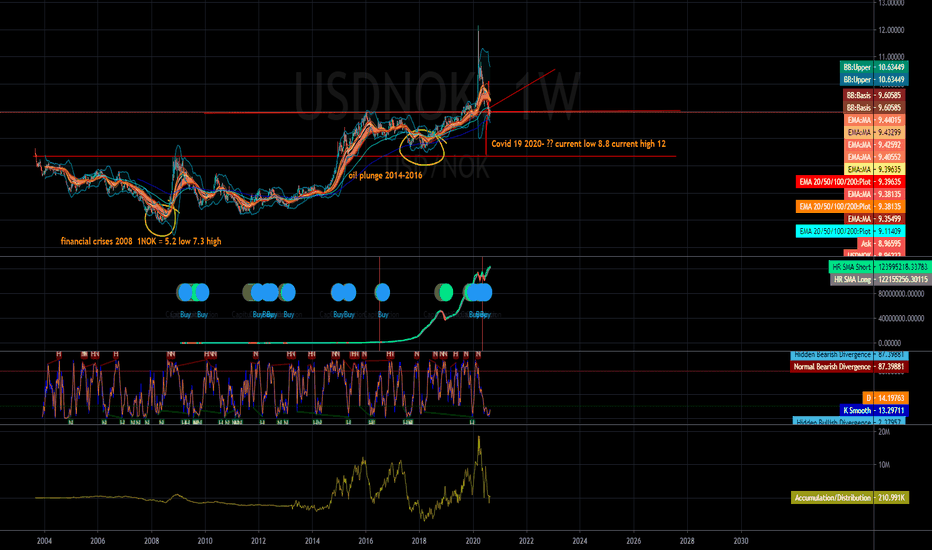Click the 40000000.00000 scale value
This screenshot has width=932, height=550.
[x=901, y=319]
